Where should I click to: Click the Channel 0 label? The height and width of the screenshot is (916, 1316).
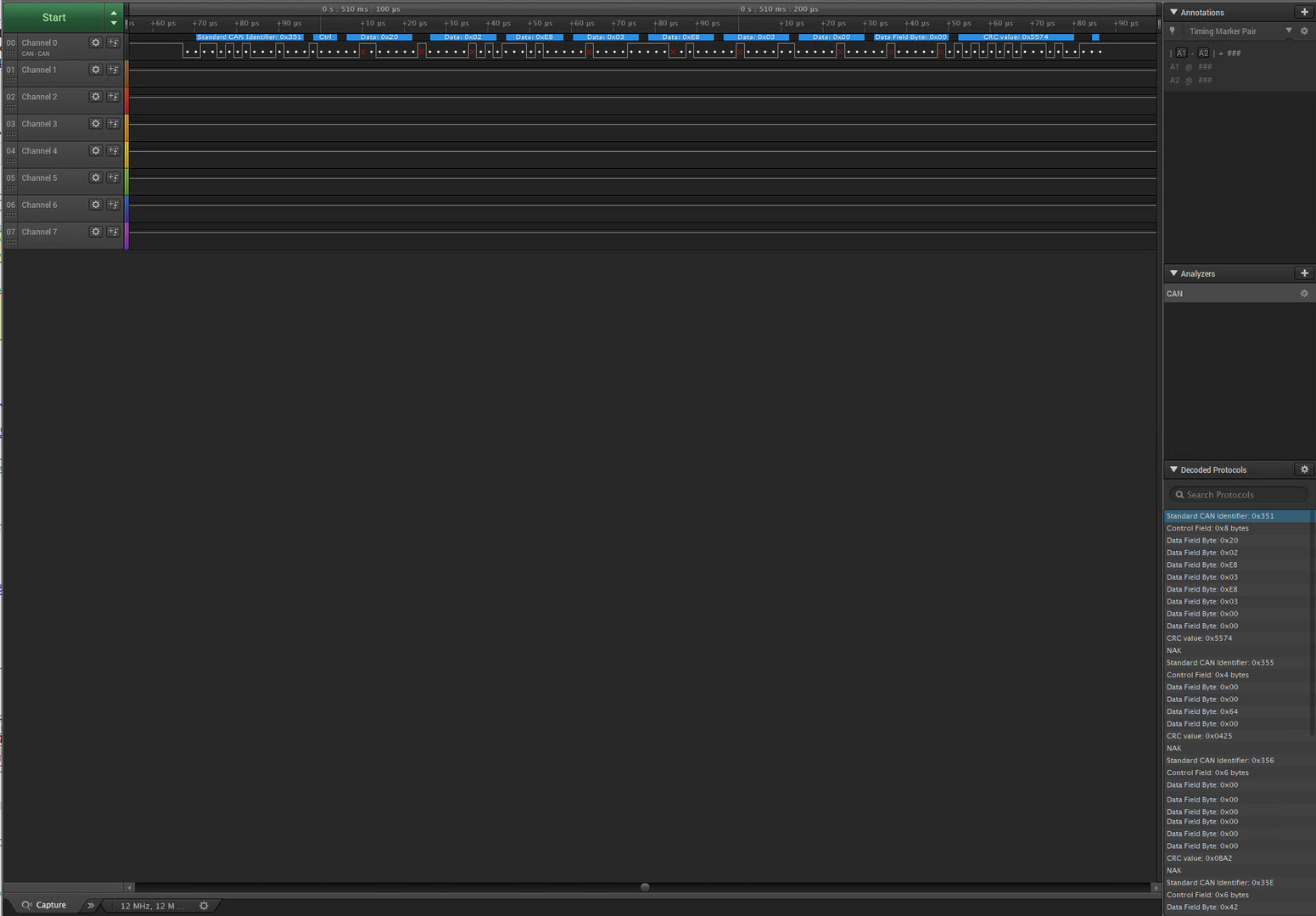tap(39, 42)
